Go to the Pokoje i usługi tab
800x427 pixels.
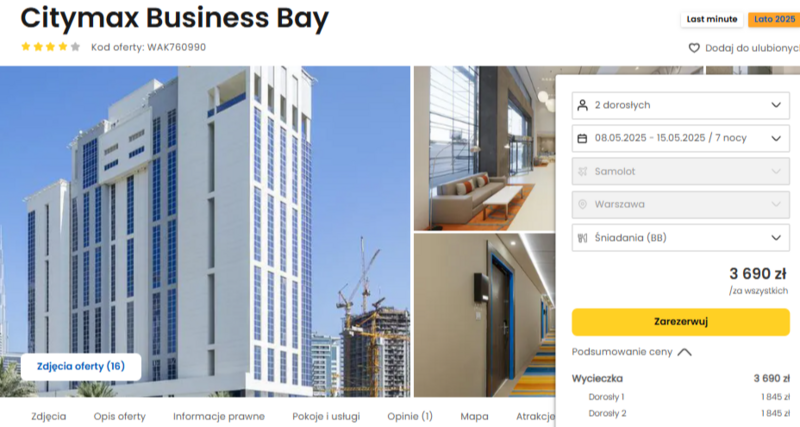coord(326,416)
